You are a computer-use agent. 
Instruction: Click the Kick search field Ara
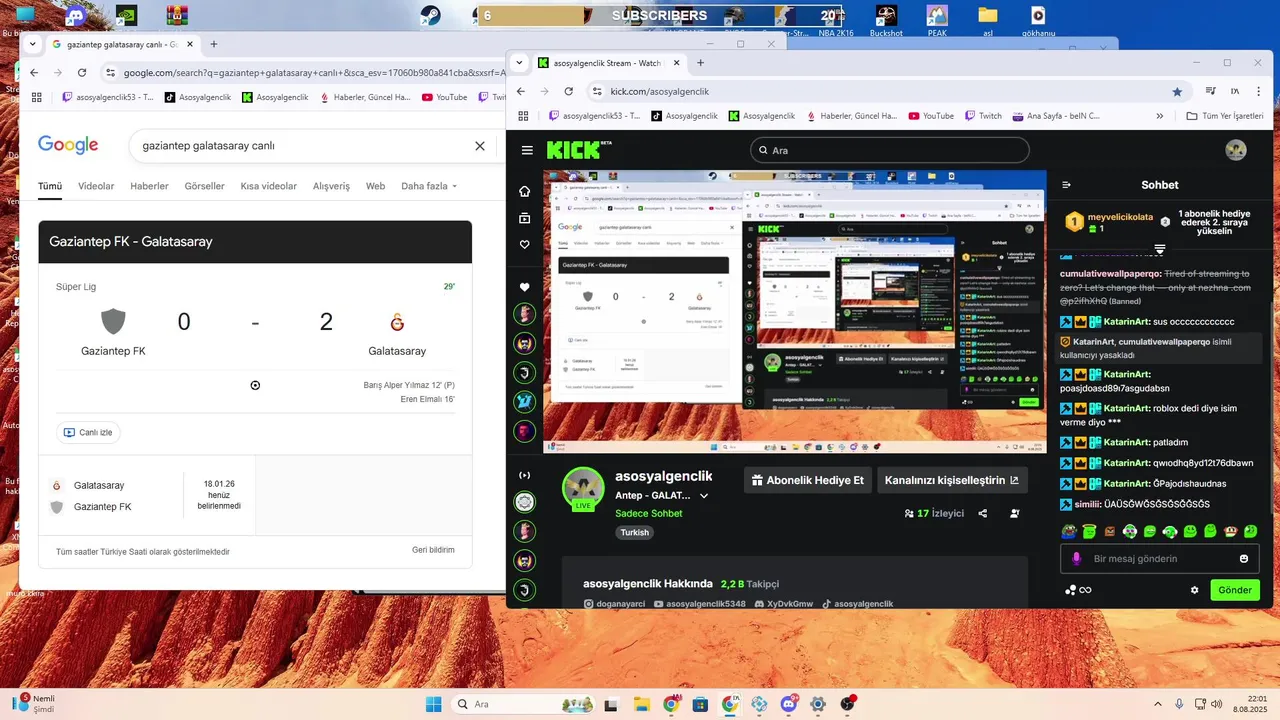[890, 150]
